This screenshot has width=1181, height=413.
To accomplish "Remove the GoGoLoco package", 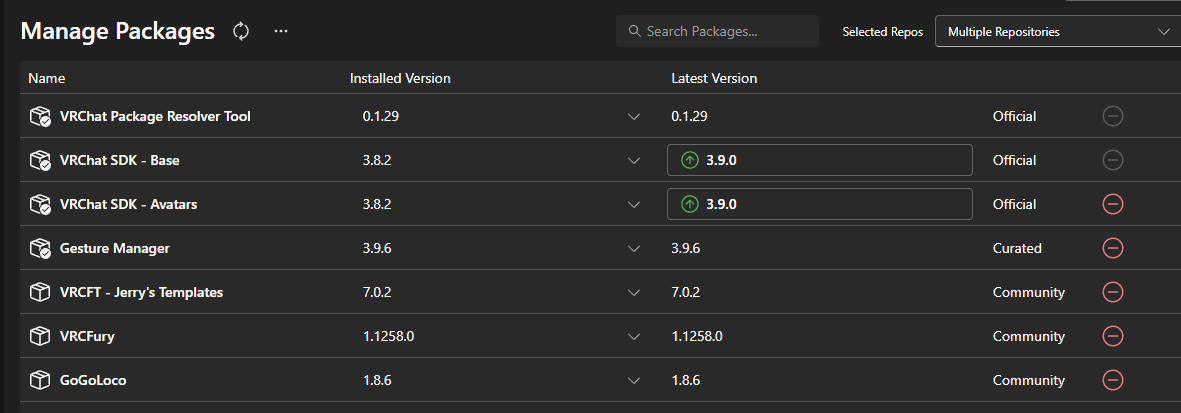I will [x=1112, y=380].
